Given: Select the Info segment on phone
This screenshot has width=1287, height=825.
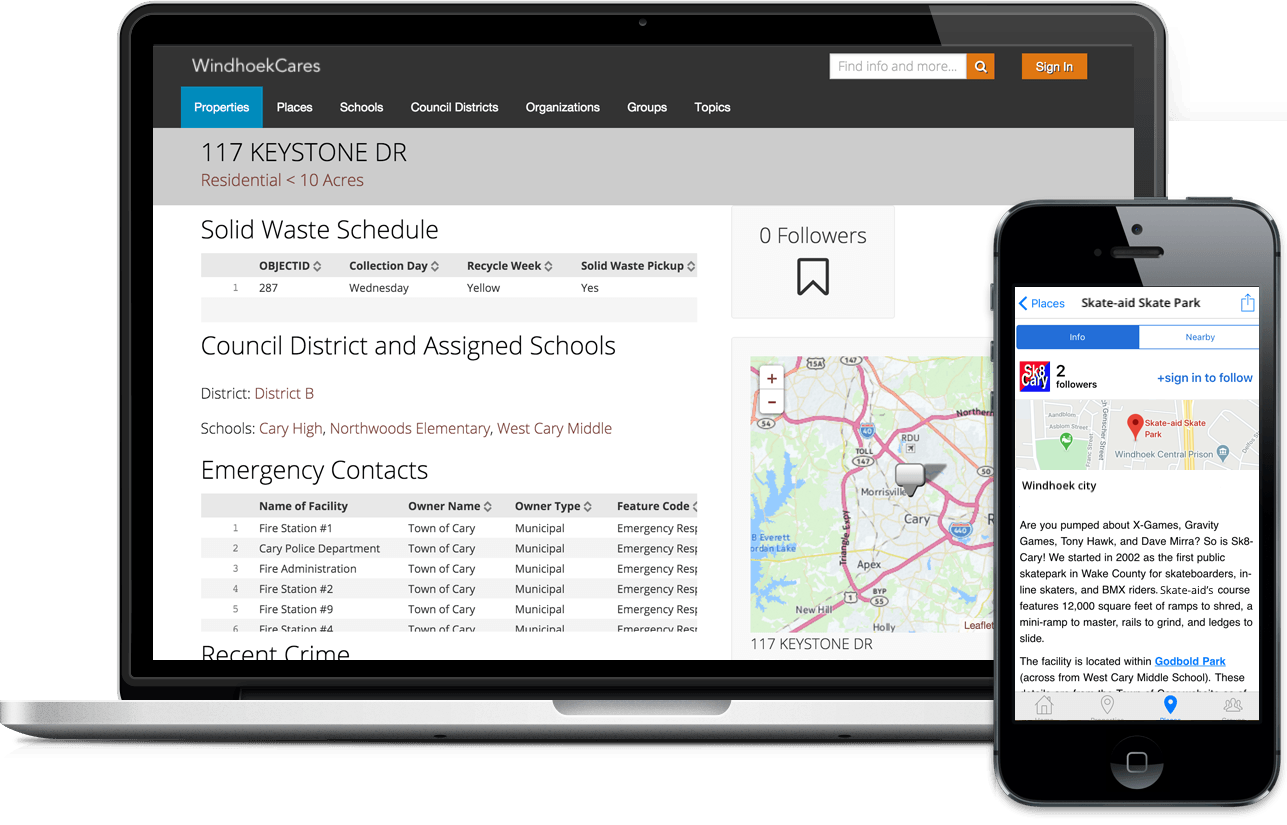Looking at the screenshot, I should pyautogui.click(x=1077, y=337).
